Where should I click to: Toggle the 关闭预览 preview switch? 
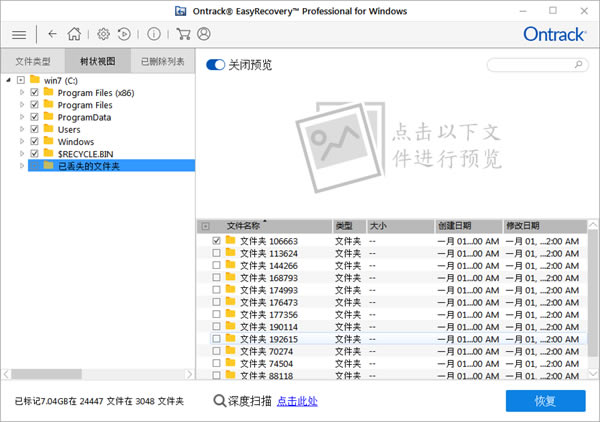point(215,65)
